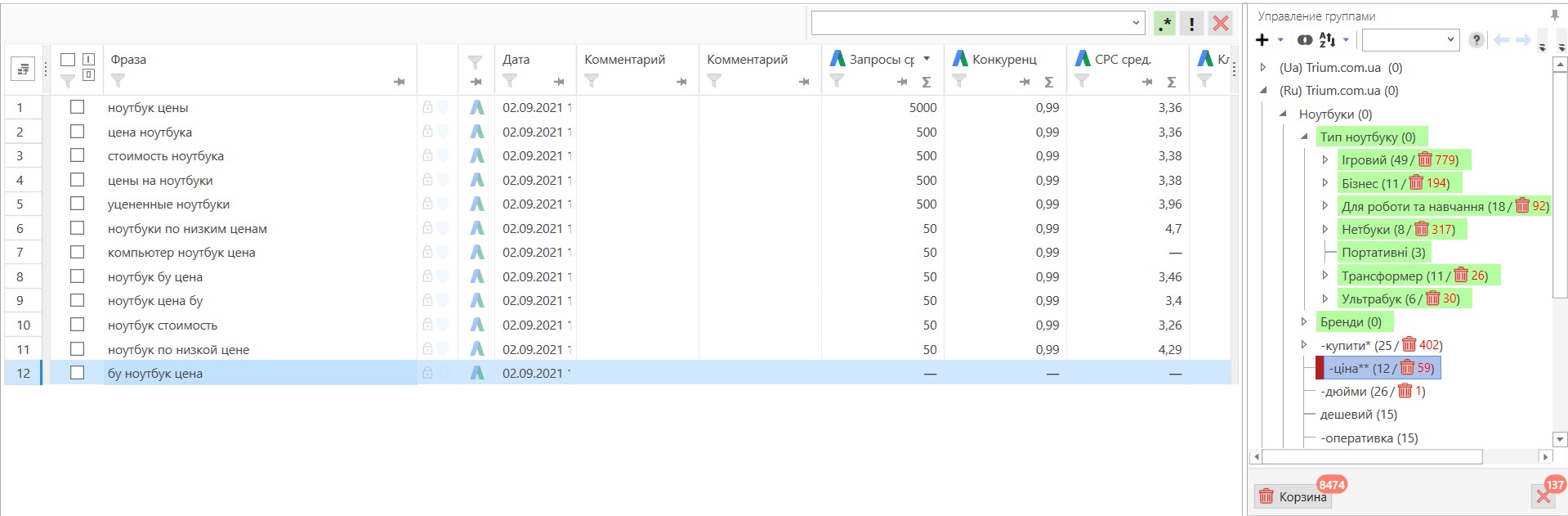
Task: Add a new group with plus icon
Action: tap(1262, 39)
